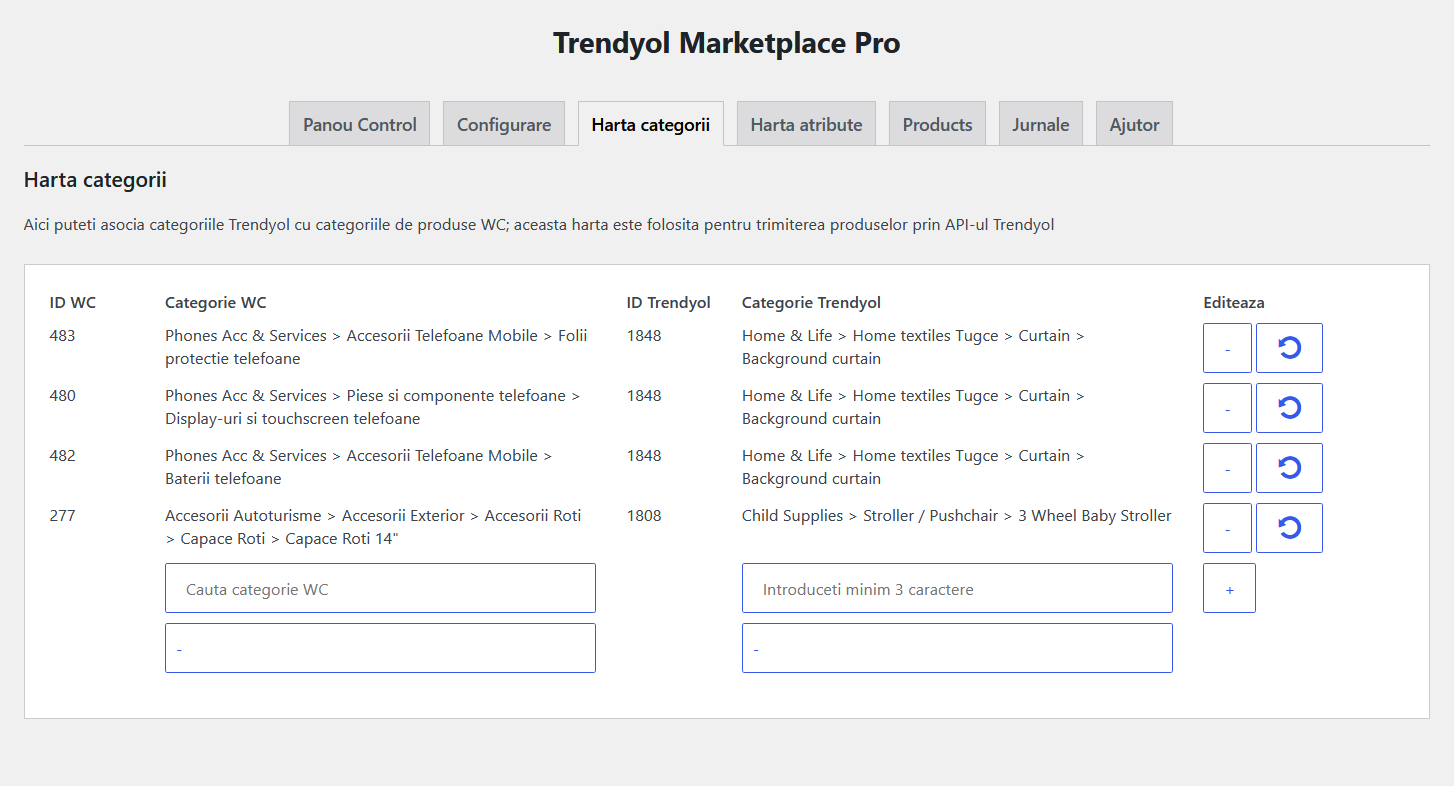Viewport: 1454px width, 786px height.
Task: Select the Harta categorii tab
Action: click(x=651, y=124)
